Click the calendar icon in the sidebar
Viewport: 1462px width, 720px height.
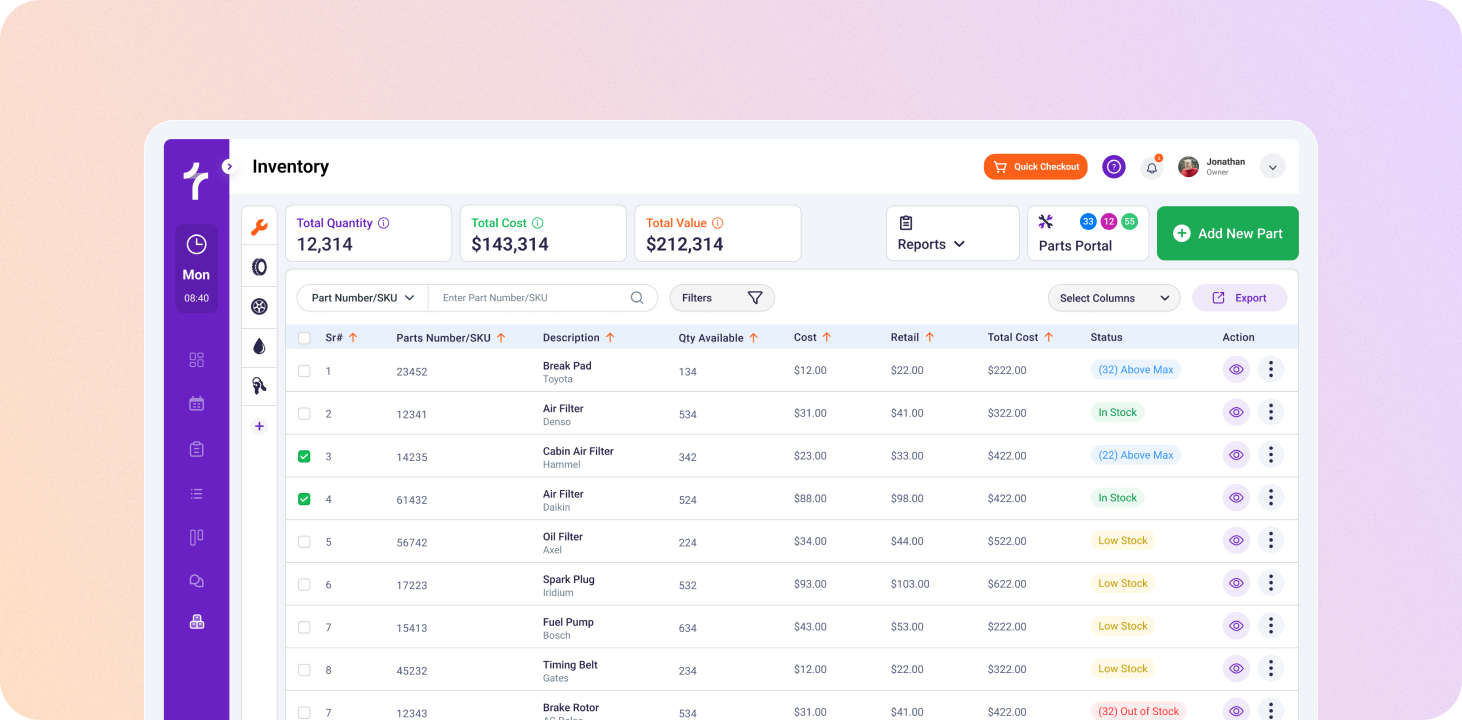click(196, 403)
